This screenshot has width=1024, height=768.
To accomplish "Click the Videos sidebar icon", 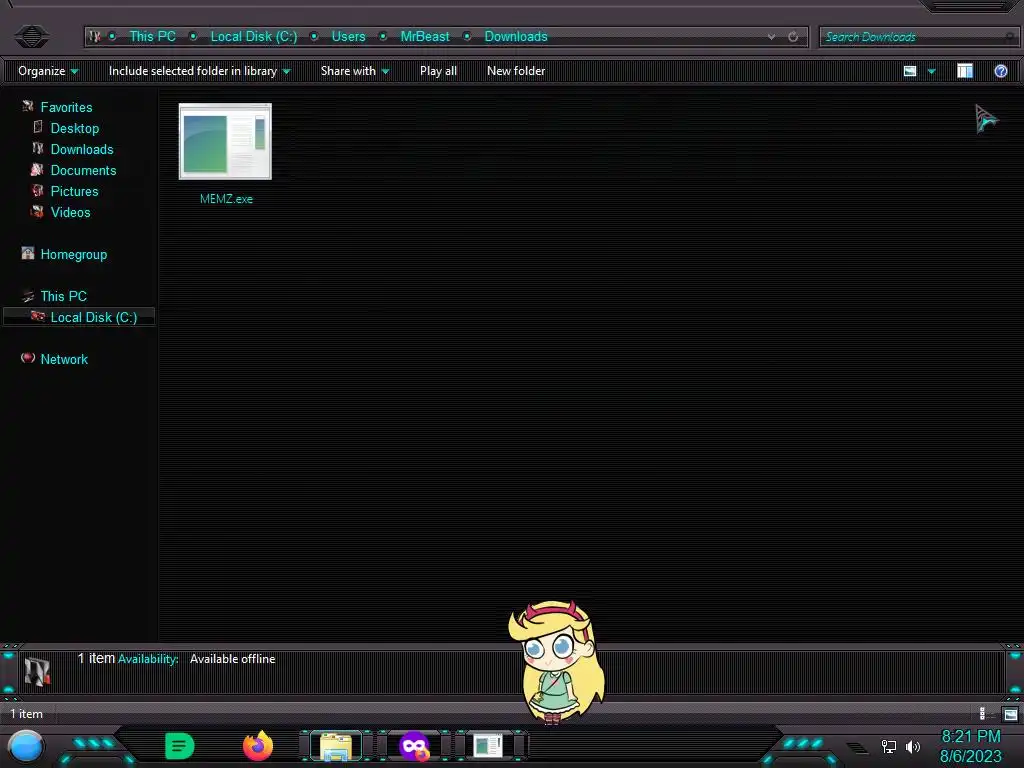I will click(x=37, y=211).
